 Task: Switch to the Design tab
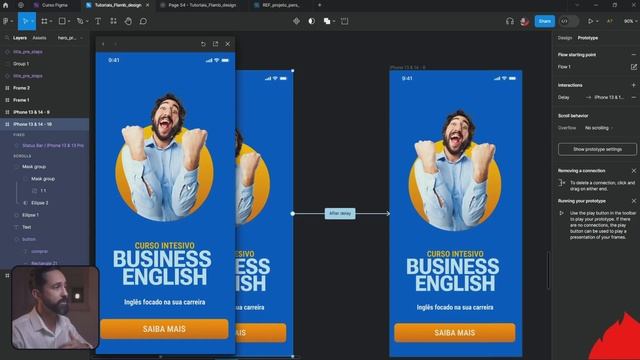(565, 38)
